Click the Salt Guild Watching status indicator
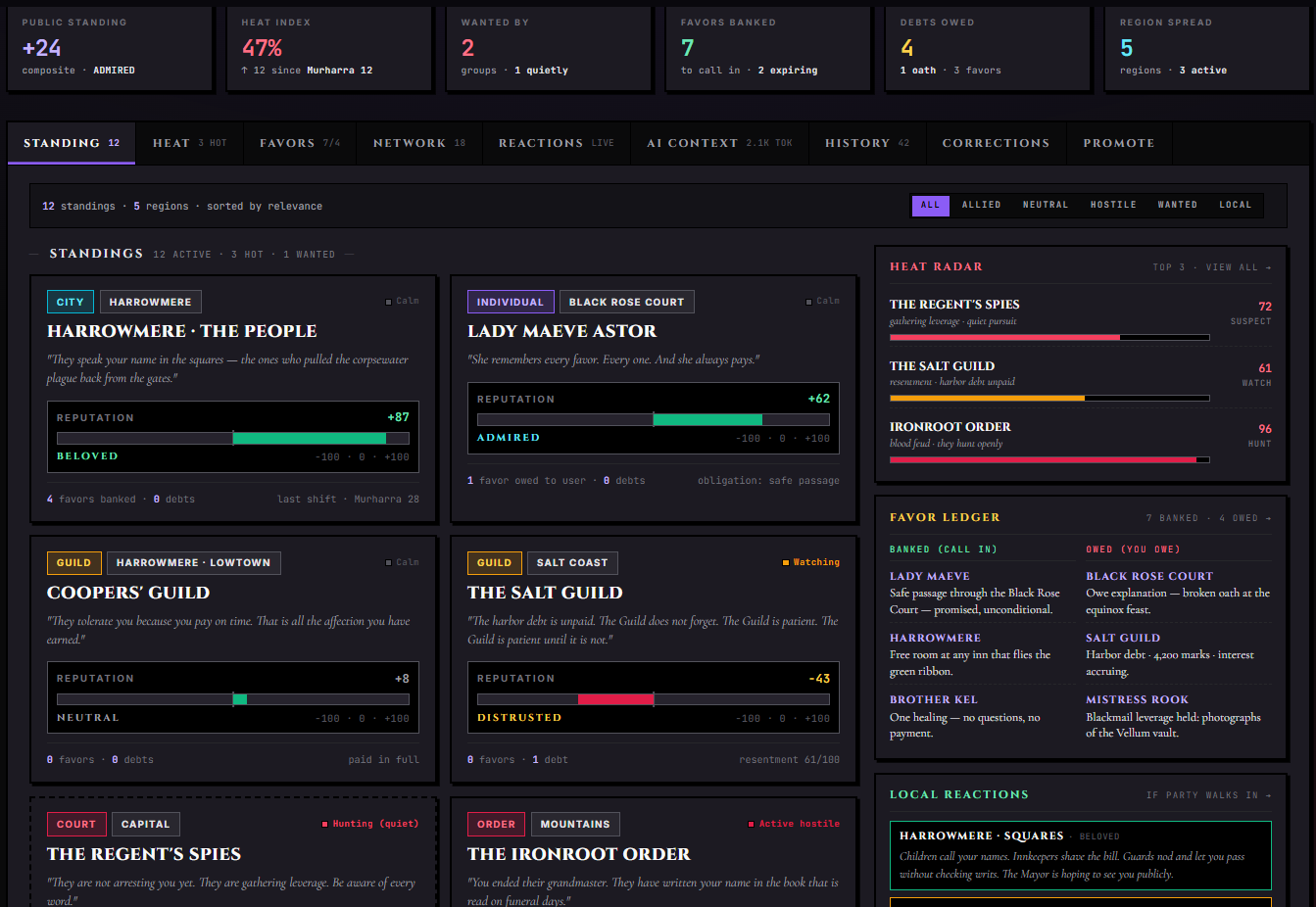This screenshot has width=1316, height=907. point(810,562)
